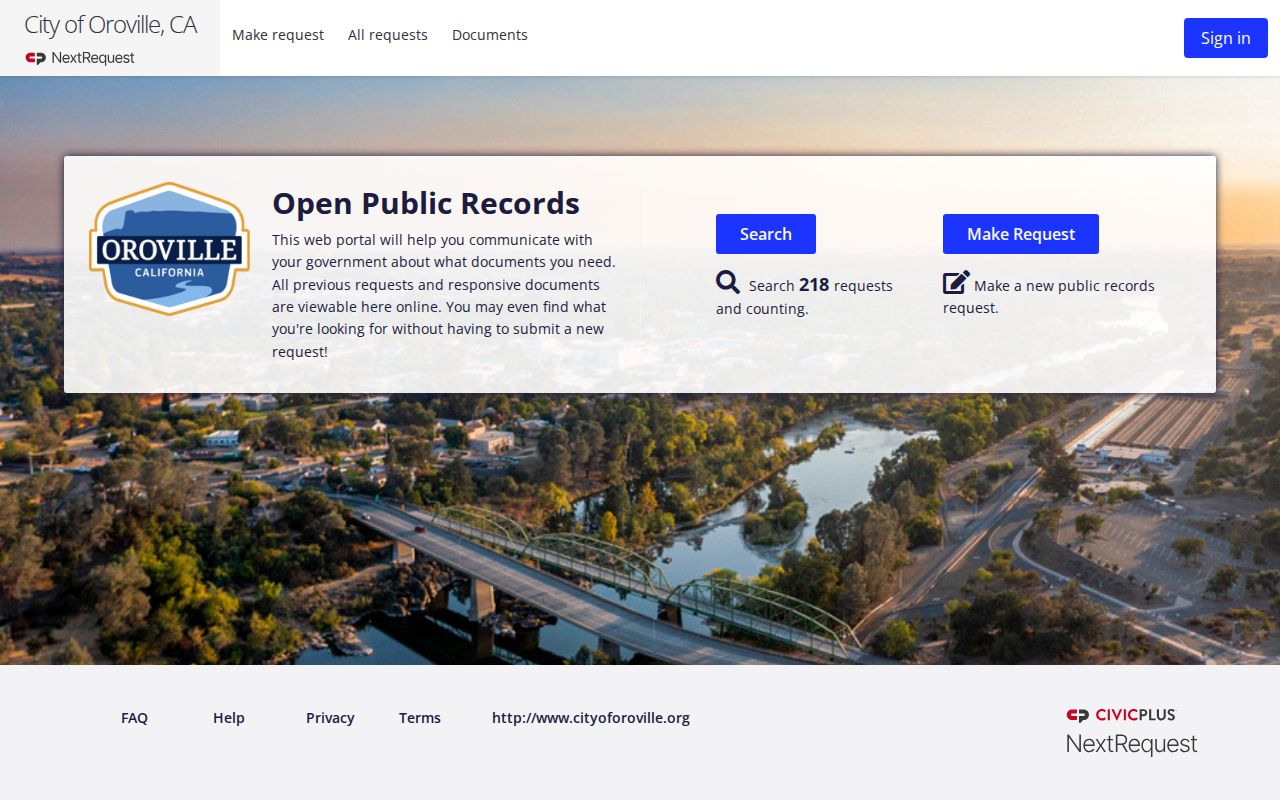1280x800 pixels.
Task: Click the Sign in button
Action: [x=1225, y=38]
